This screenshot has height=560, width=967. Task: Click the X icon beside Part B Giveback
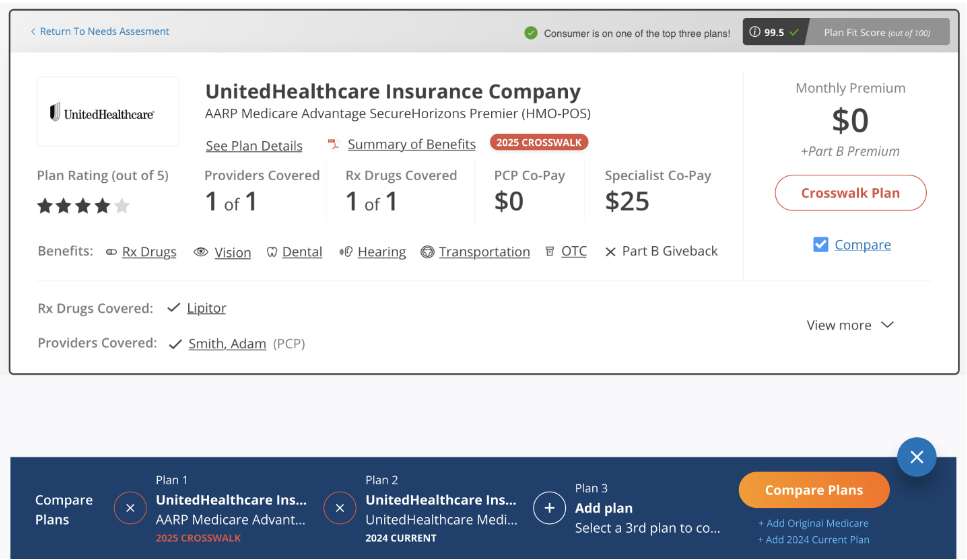[611, 252]
